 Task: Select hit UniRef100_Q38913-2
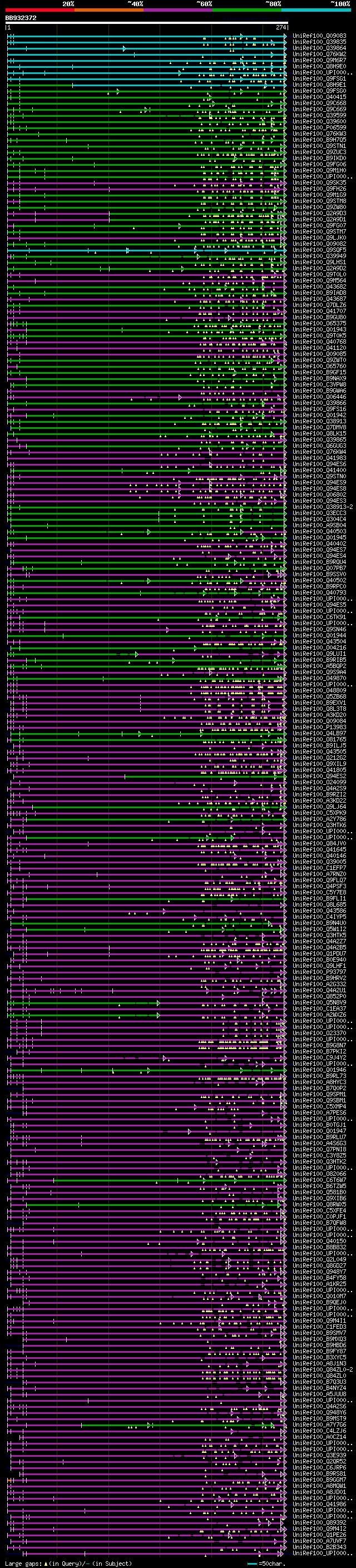(x=323, y=506)
